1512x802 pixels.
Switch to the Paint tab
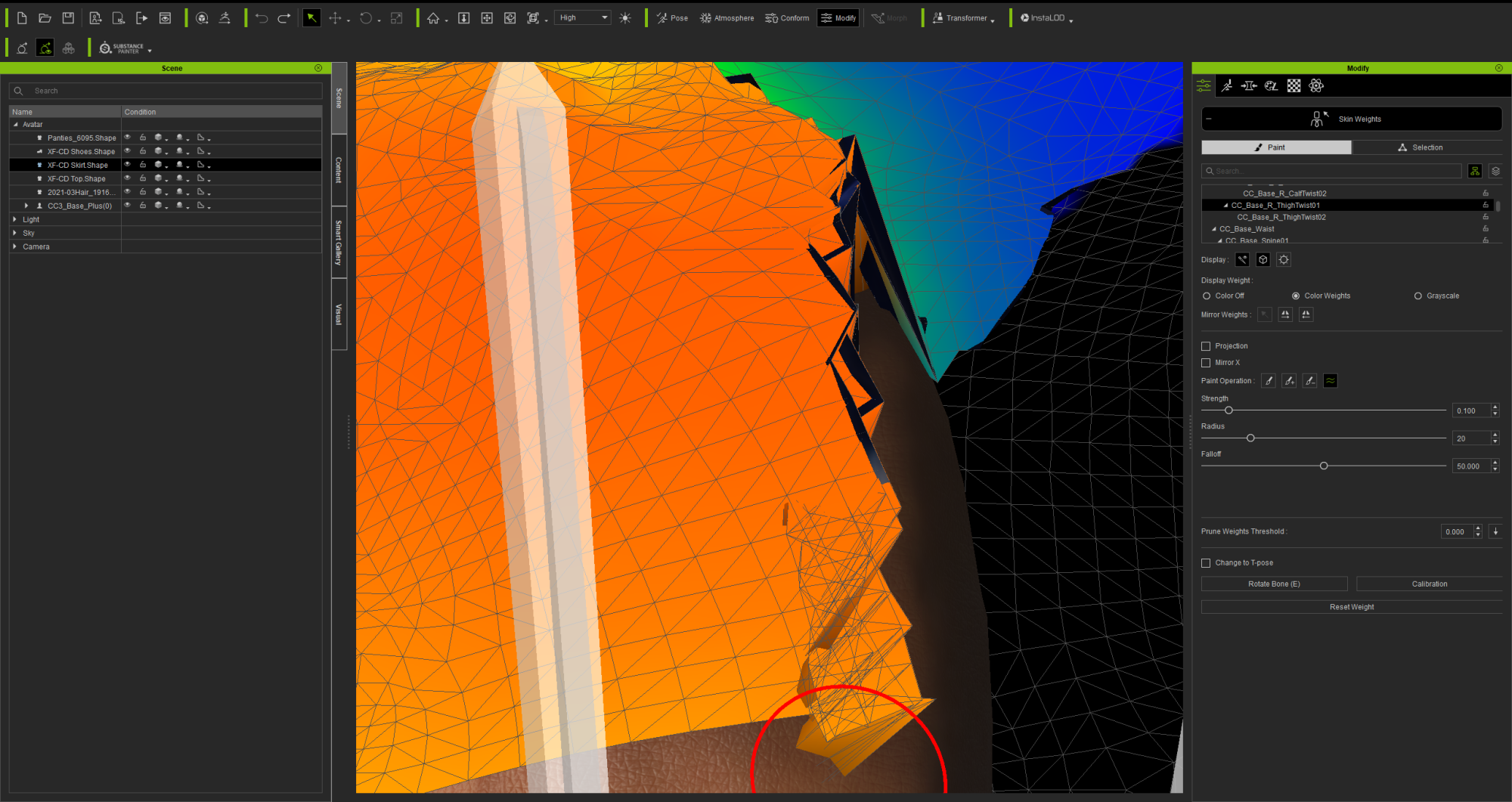[x=1276, y=147]
